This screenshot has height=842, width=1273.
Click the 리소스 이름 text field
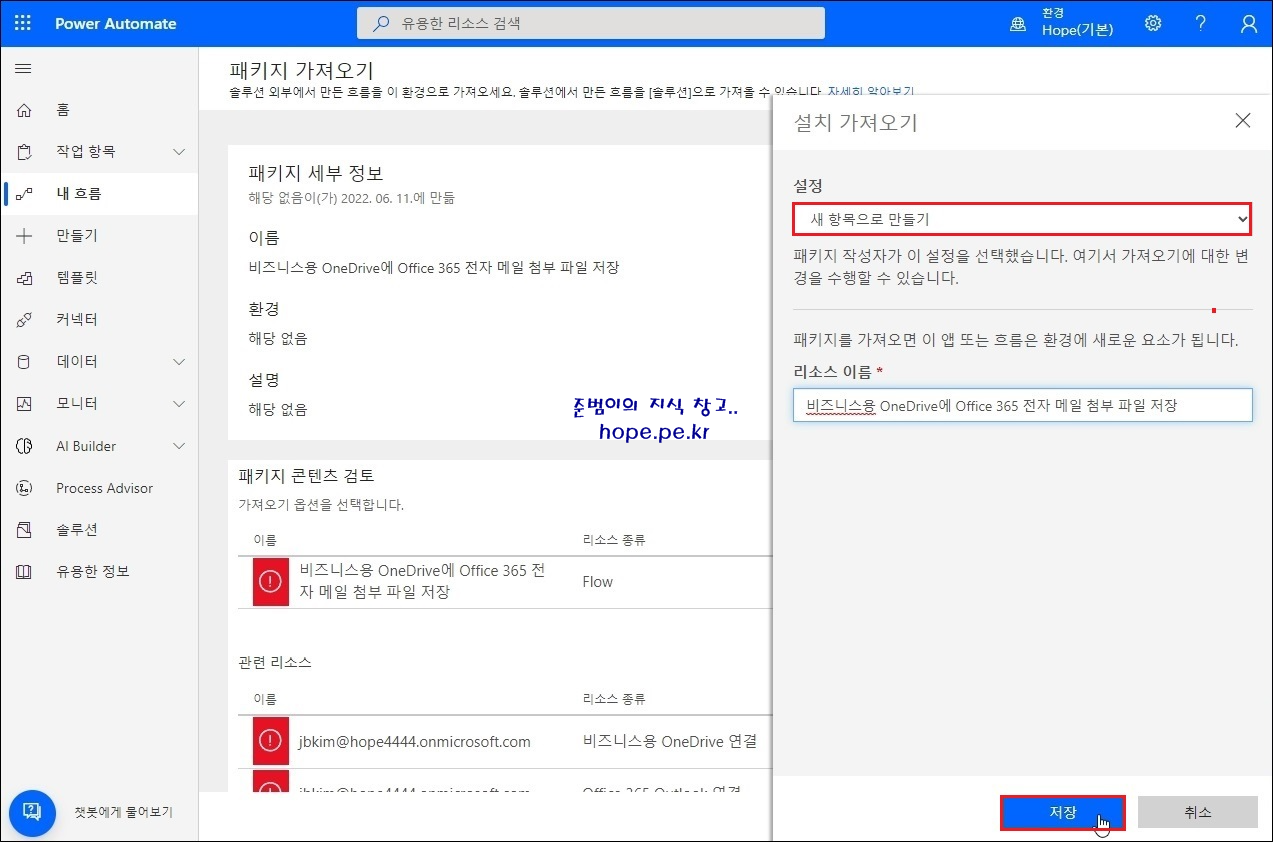[1022, 405]
